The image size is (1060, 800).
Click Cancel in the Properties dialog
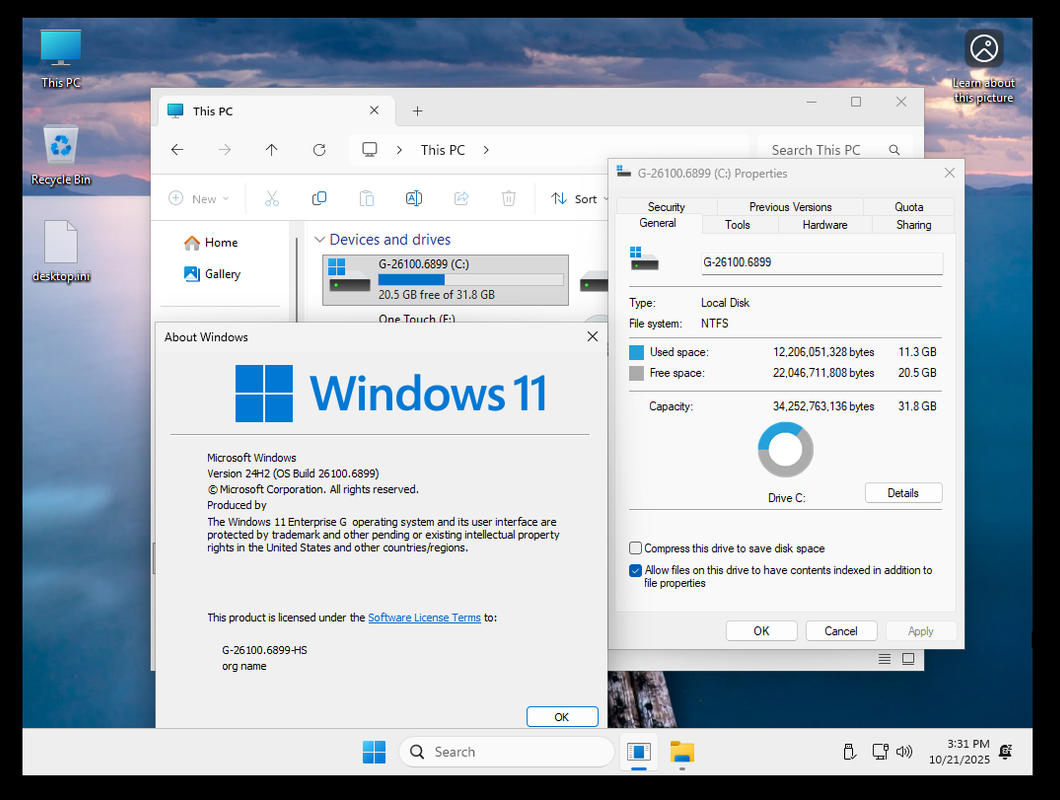pyautogui.click(x=841, y=631)
